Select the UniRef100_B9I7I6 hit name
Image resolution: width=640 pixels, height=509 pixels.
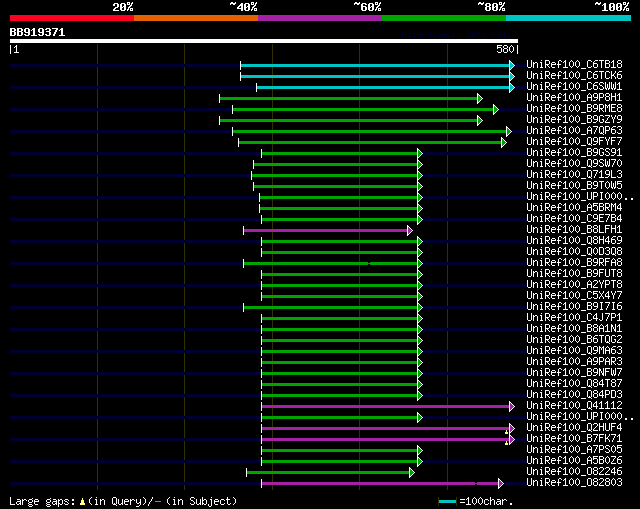574,307
